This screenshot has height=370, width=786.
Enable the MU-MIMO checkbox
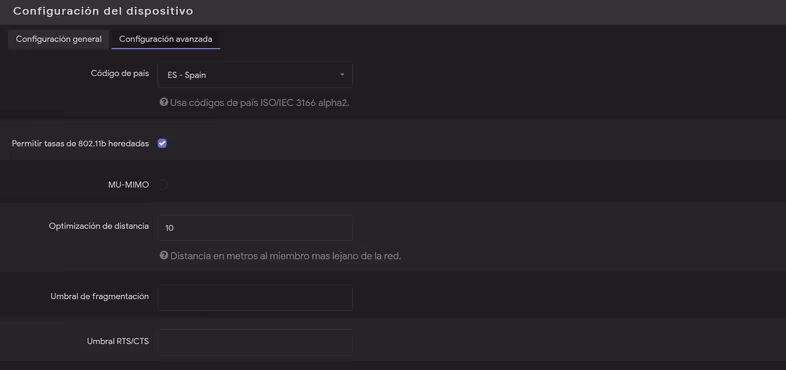(162, 184)
